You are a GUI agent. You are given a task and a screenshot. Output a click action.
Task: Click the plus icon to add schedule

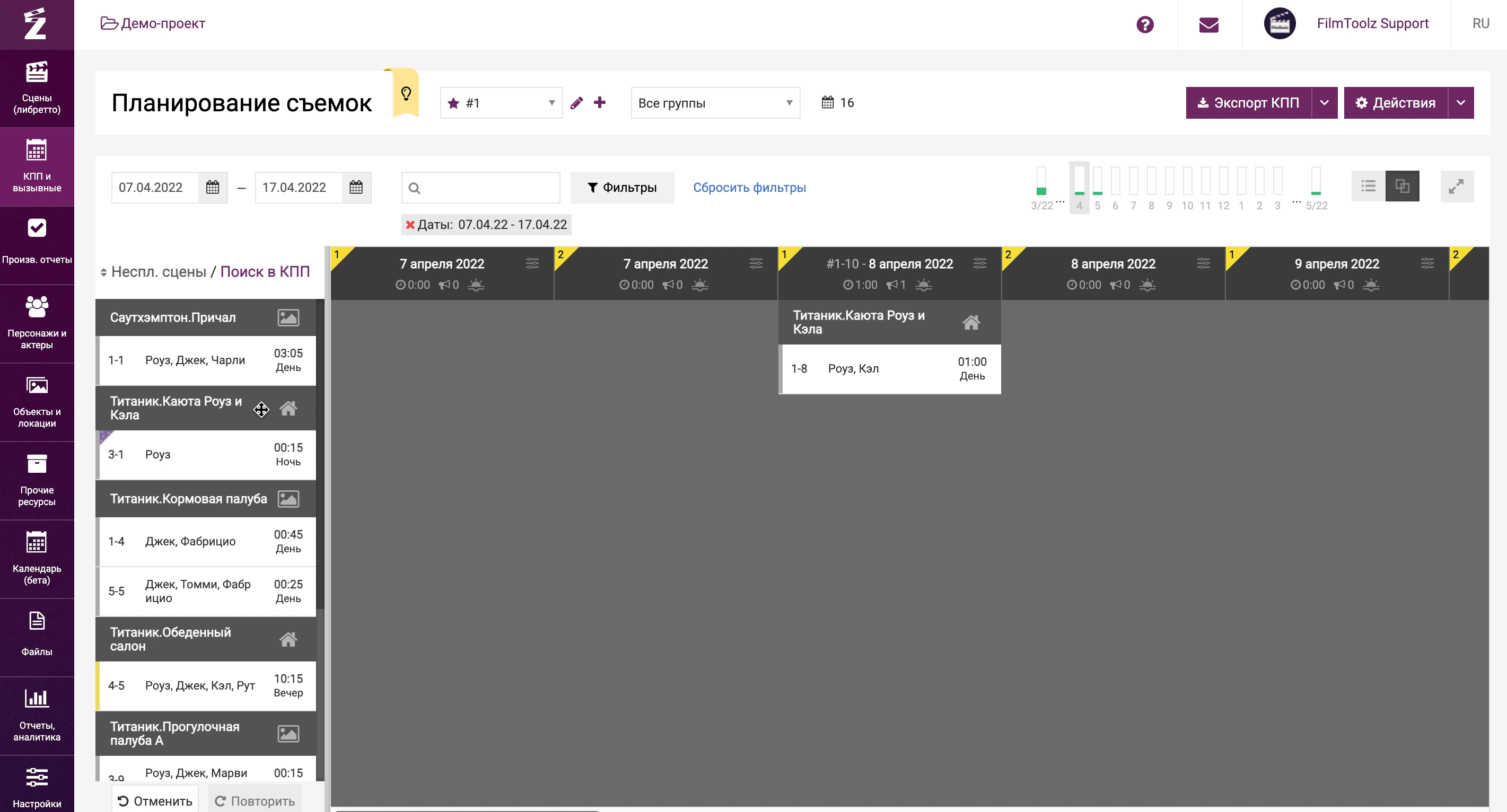599,103
